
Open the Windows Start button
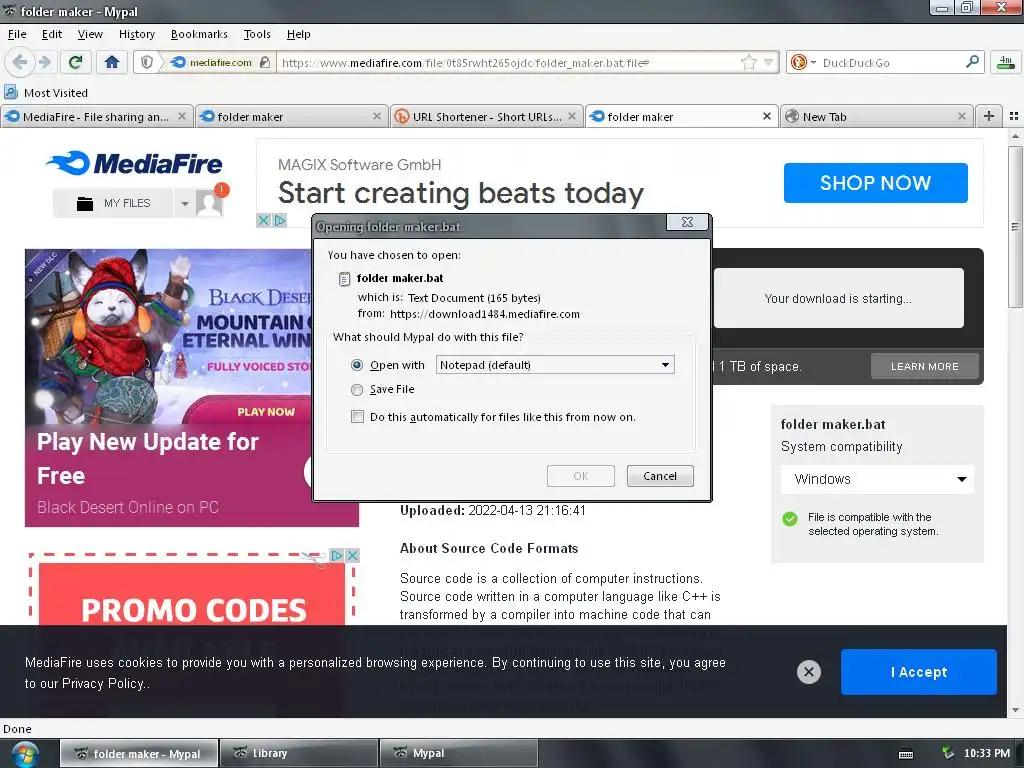tap(24, 754)
